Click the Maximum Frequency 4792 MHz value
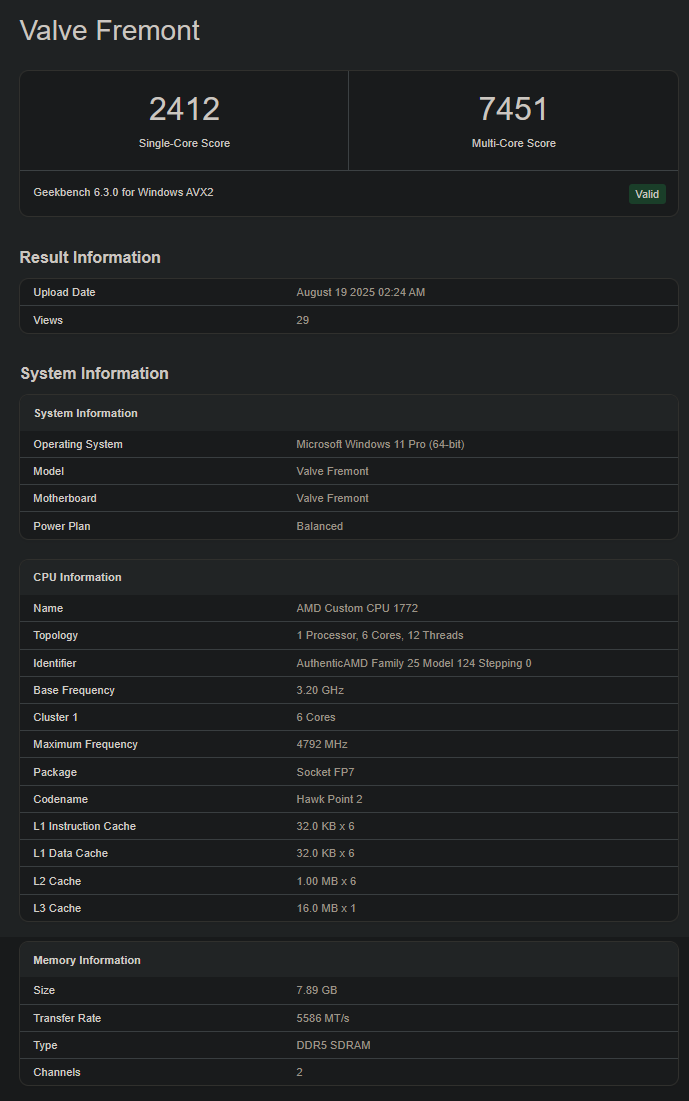 click(x=322, y=744)
